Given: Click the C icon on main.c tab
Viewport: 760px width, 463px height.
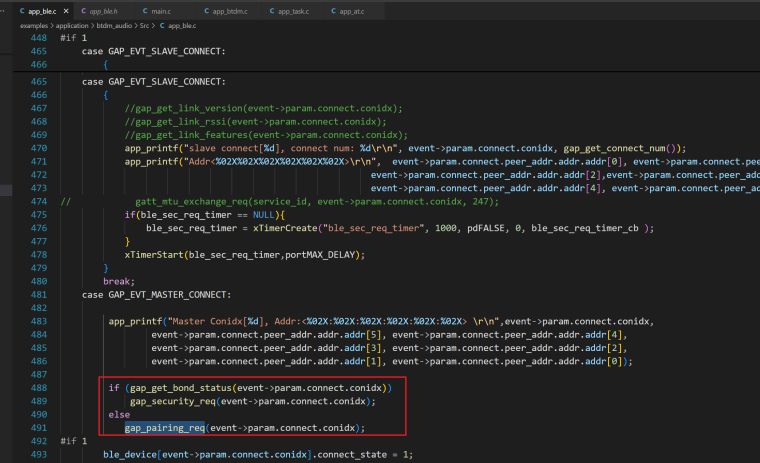Looking at the screenshot, I should click(x=143, y=11).
